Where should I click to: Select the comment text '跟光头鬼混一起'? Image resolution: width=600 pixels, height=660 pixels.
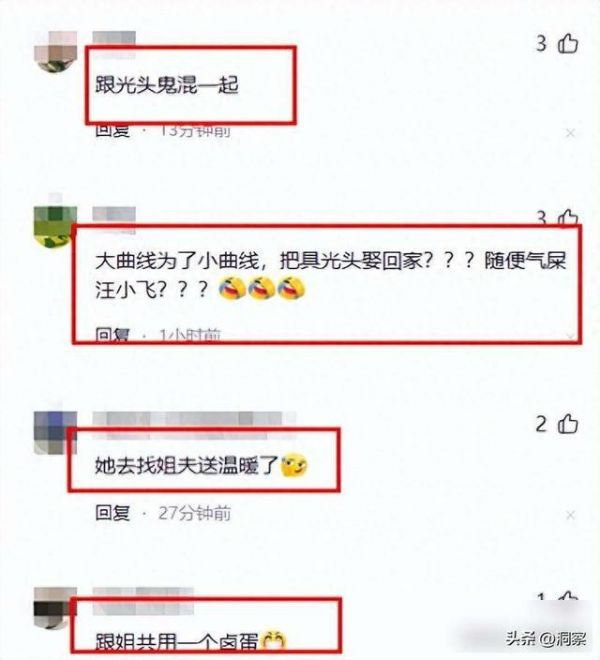coord(167,85)
